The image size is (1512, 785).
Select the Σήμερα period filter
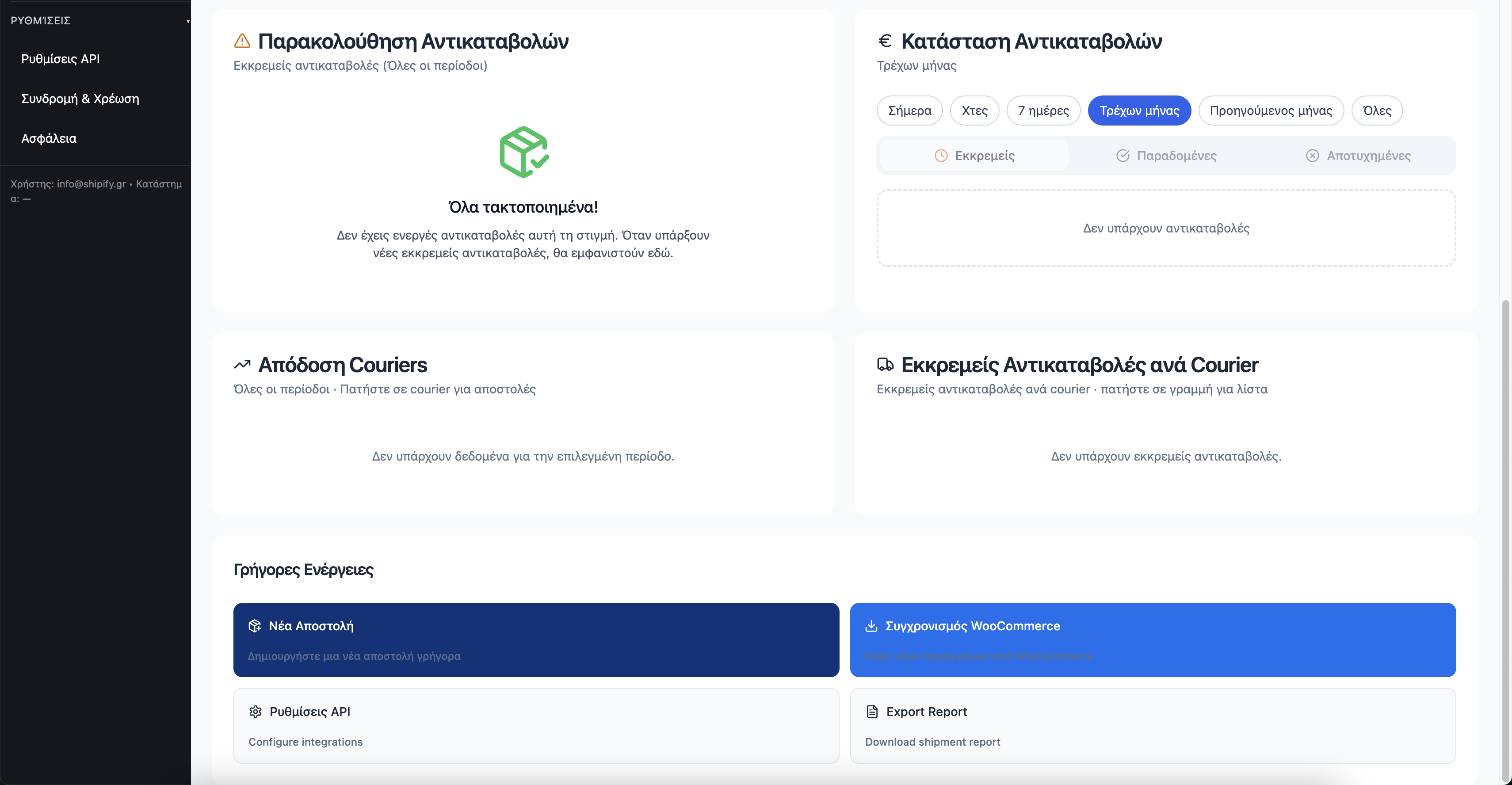(x=909, y=111)
